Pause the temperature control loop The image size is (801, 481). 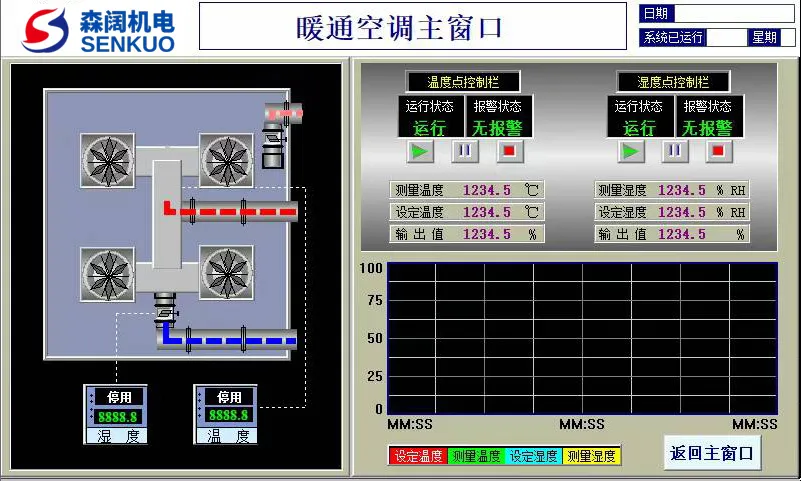click(465, 151)
